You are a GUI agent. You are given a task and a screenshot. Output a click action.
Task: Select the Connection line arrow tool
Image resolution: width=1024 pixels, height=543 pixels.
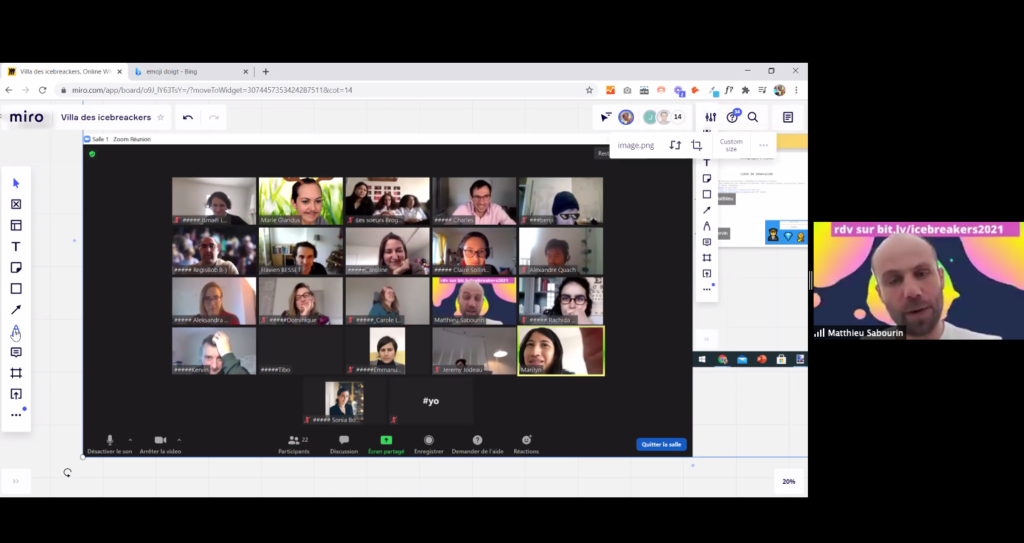(x=16, y=310)
